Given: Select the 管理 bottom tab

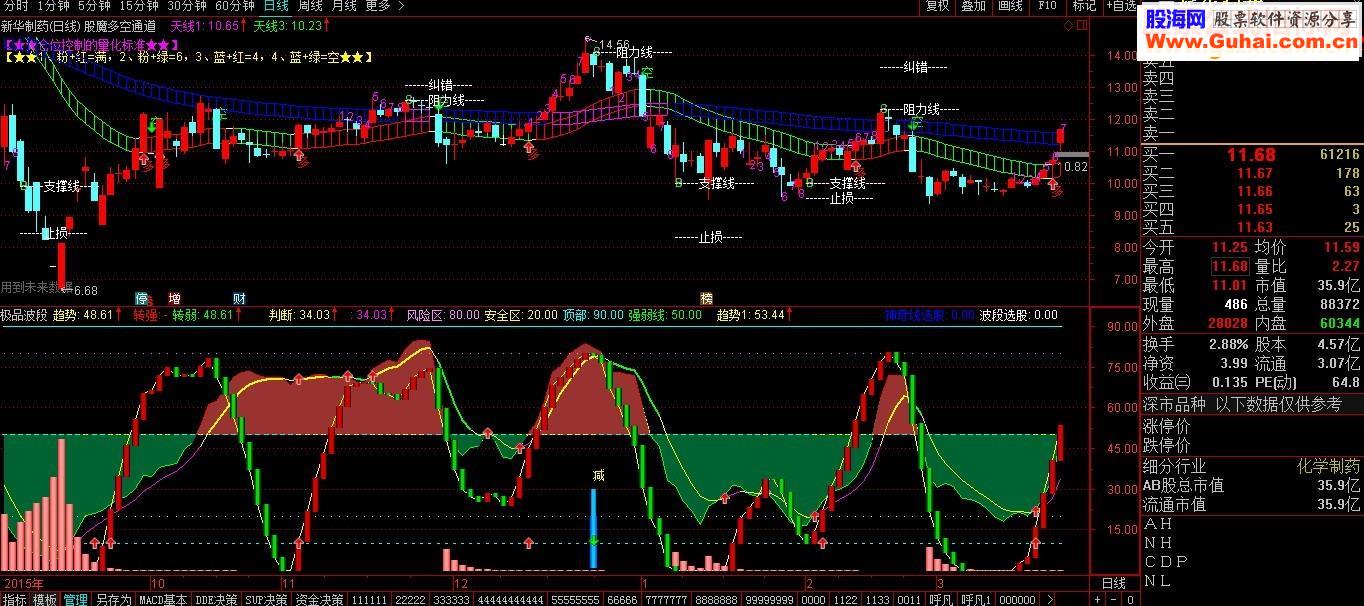Looking at the screenshot, I should (76, 599).
